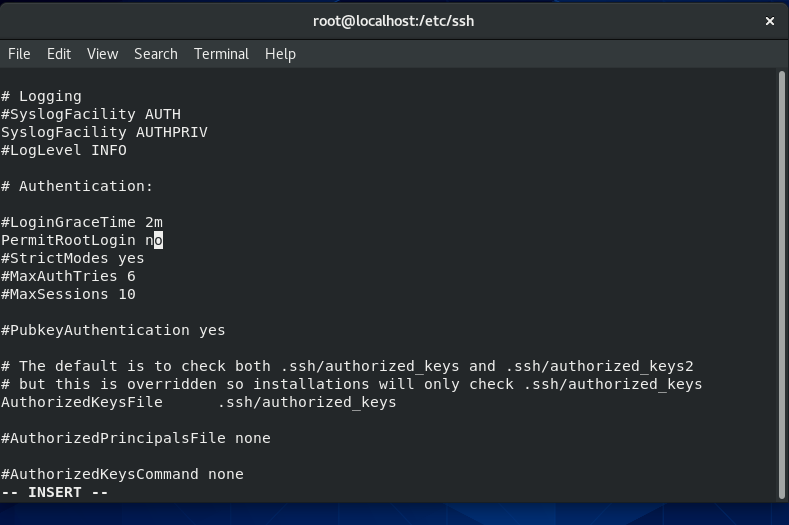Image resolution: width=789 pixels, height=525 pixels.
Task: Click the '#StrictModes yes' line
Action: click(73, 259)
